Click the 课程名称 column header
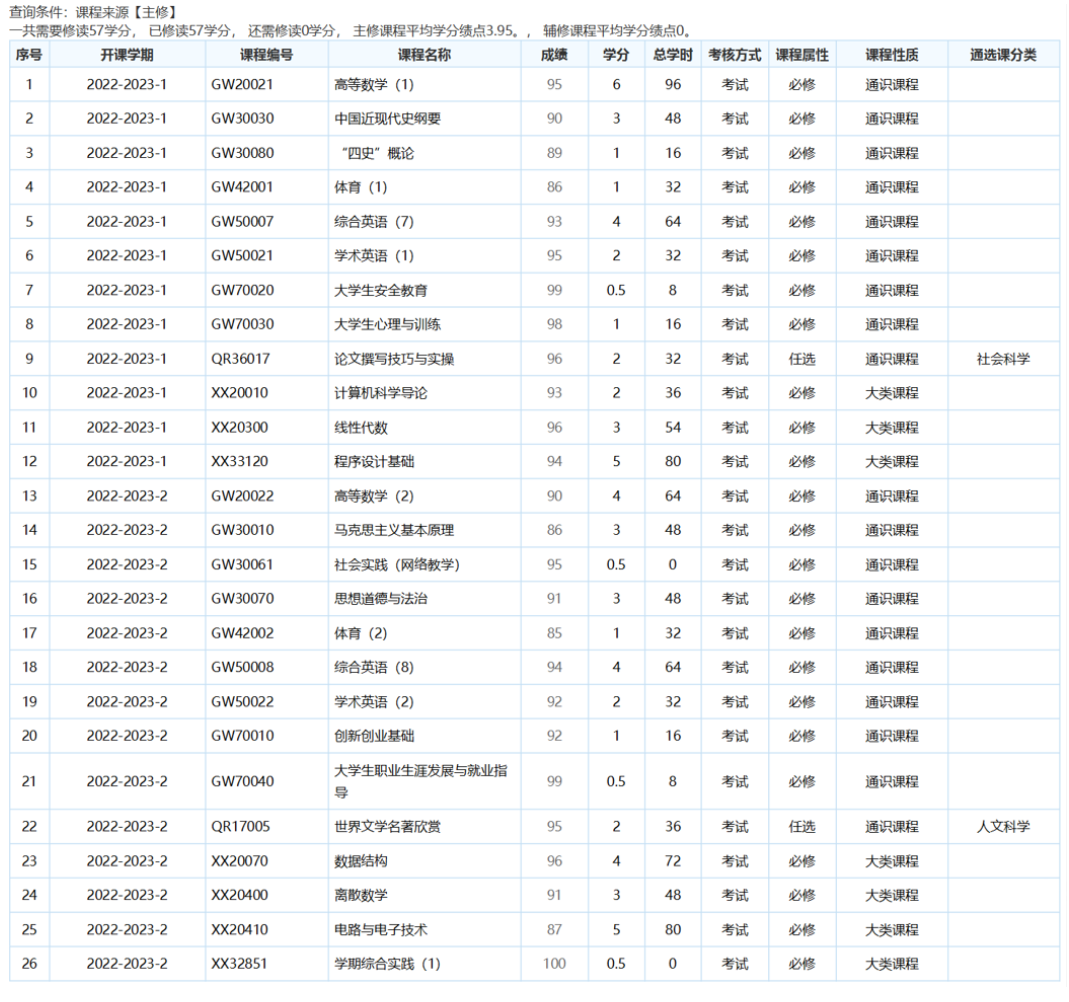This screenshot has height=1002, width=1069. [x=424, y=55]
